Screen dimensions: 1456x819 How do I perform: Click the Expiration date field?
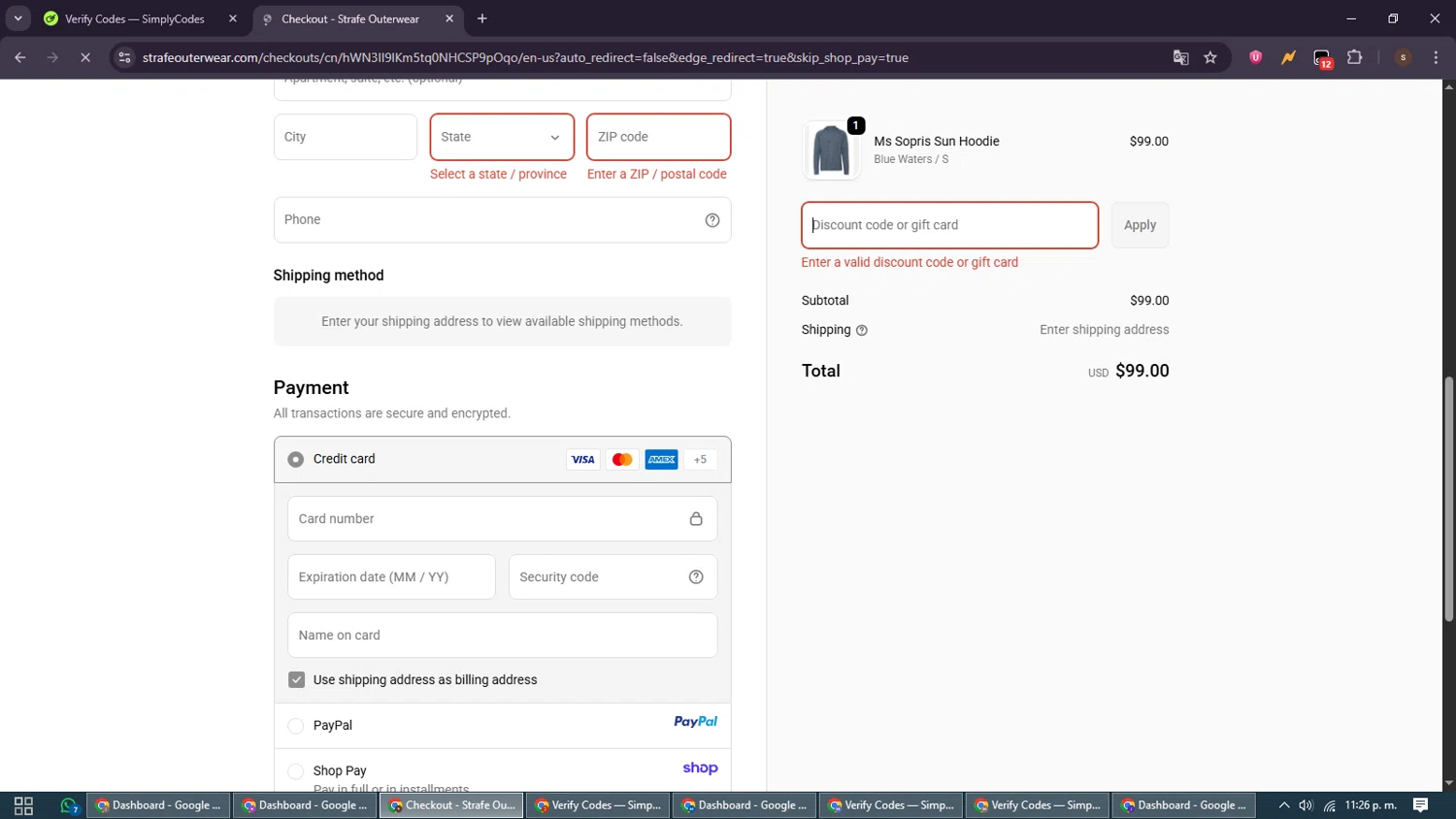391,577
